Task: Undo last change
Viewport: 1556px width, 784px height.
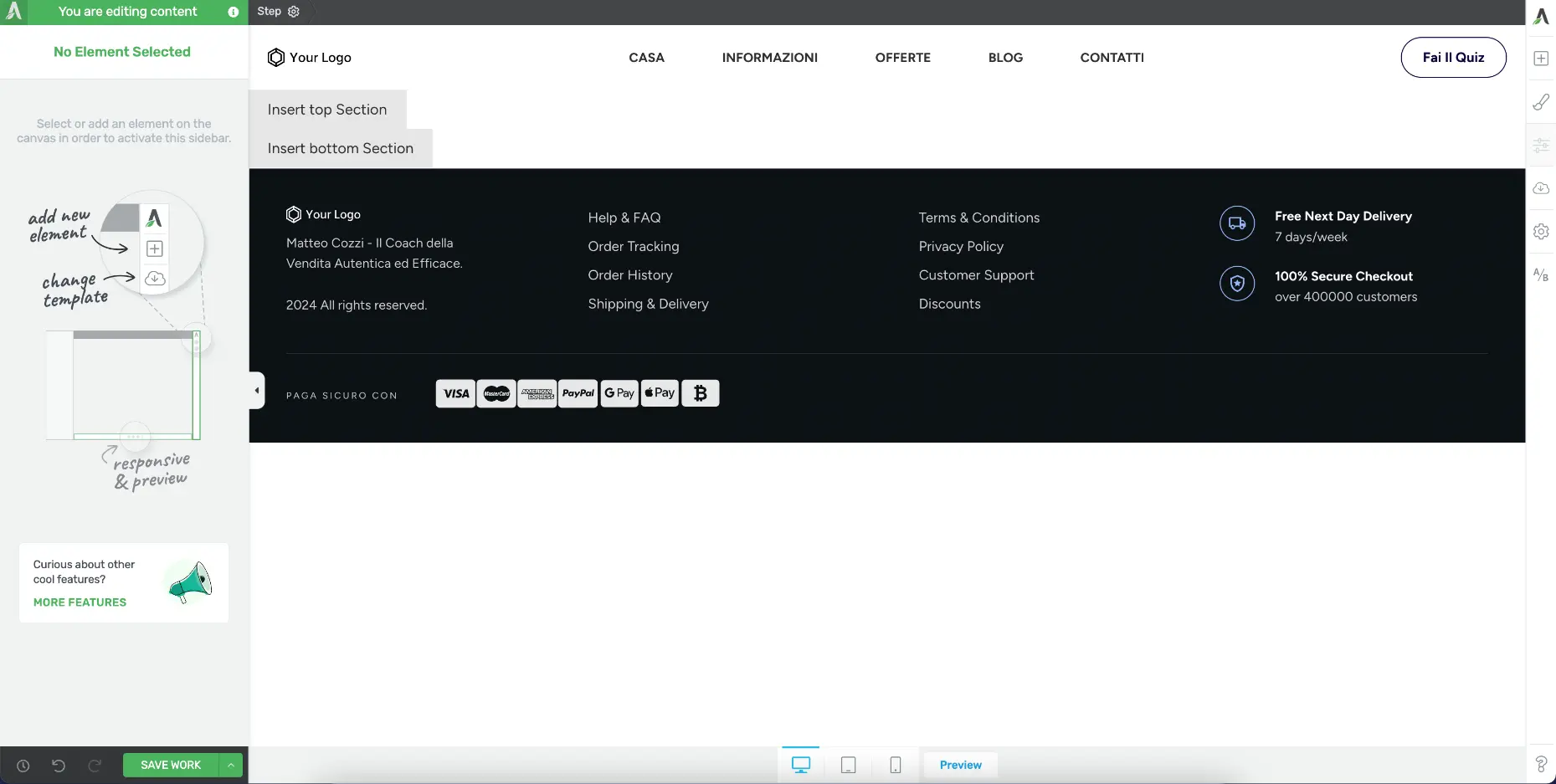Action: (59, 766)
